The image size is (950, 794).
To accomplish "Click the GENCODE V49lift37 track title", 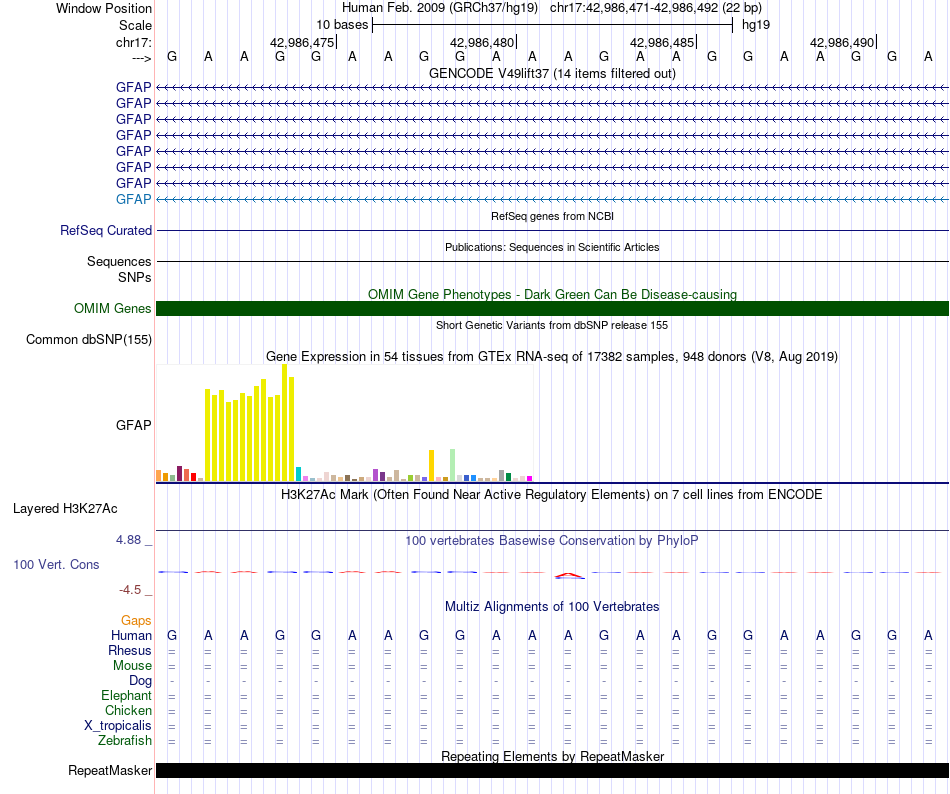I will [x=552, y=74].
